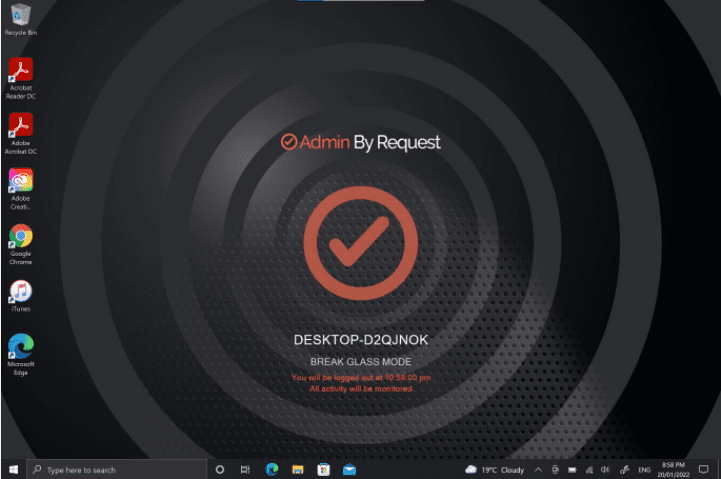Select the Google Chrome desktop shortcut
721x479 pixels.
point(20,238)
